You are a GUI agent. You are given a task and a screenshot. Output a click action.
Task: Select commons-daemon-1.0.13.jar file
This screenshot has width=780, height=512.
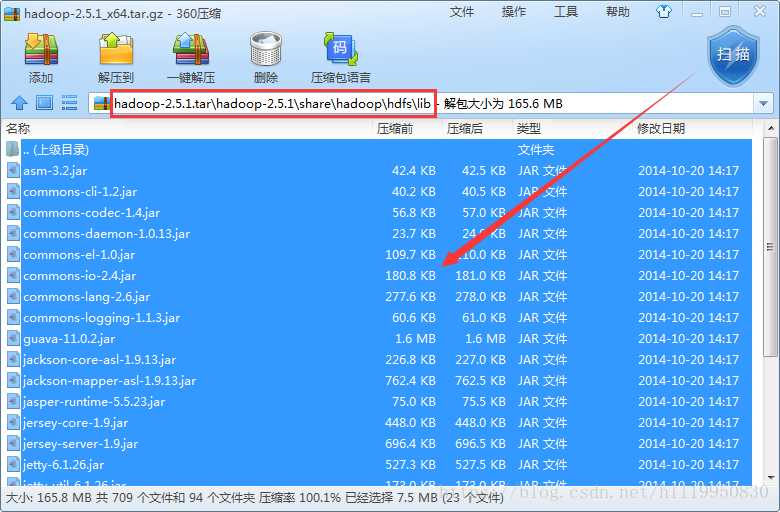coord(379,233)
